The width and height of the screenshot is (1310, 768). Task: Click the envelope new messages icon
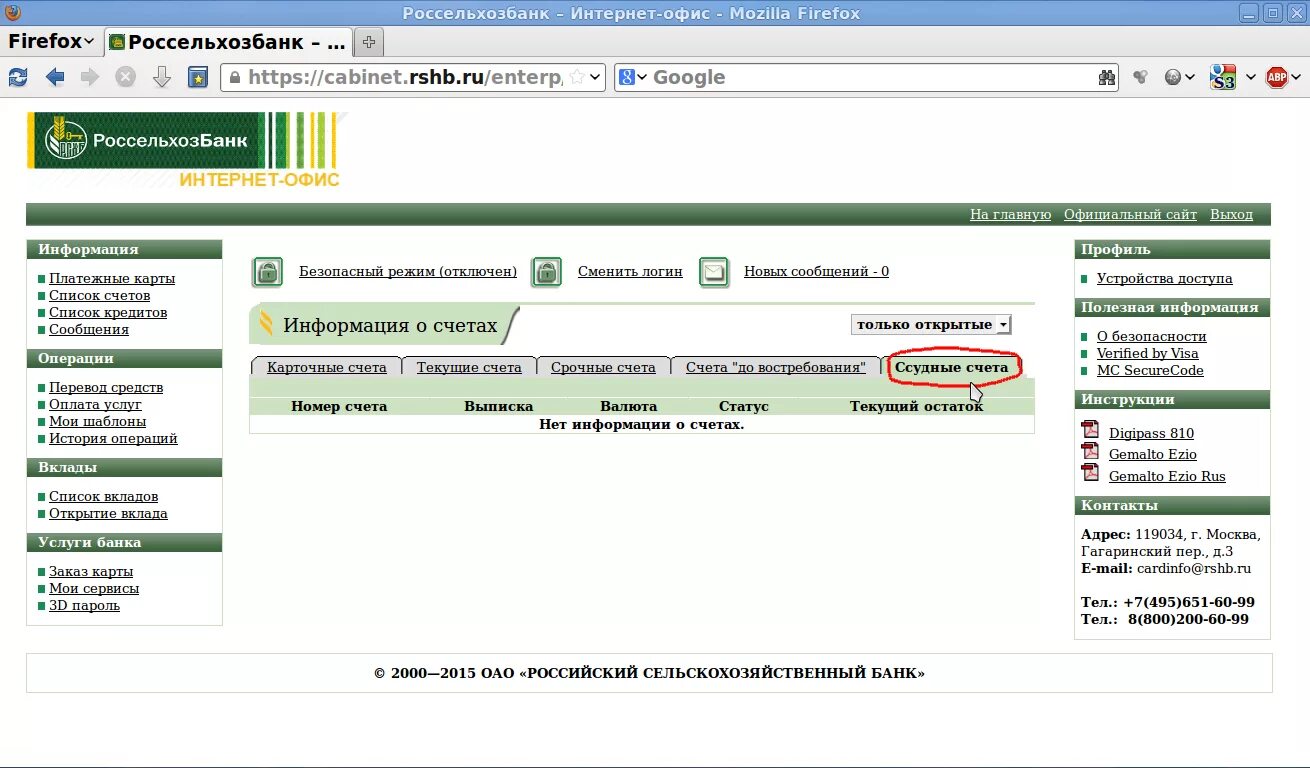point(714,271)
